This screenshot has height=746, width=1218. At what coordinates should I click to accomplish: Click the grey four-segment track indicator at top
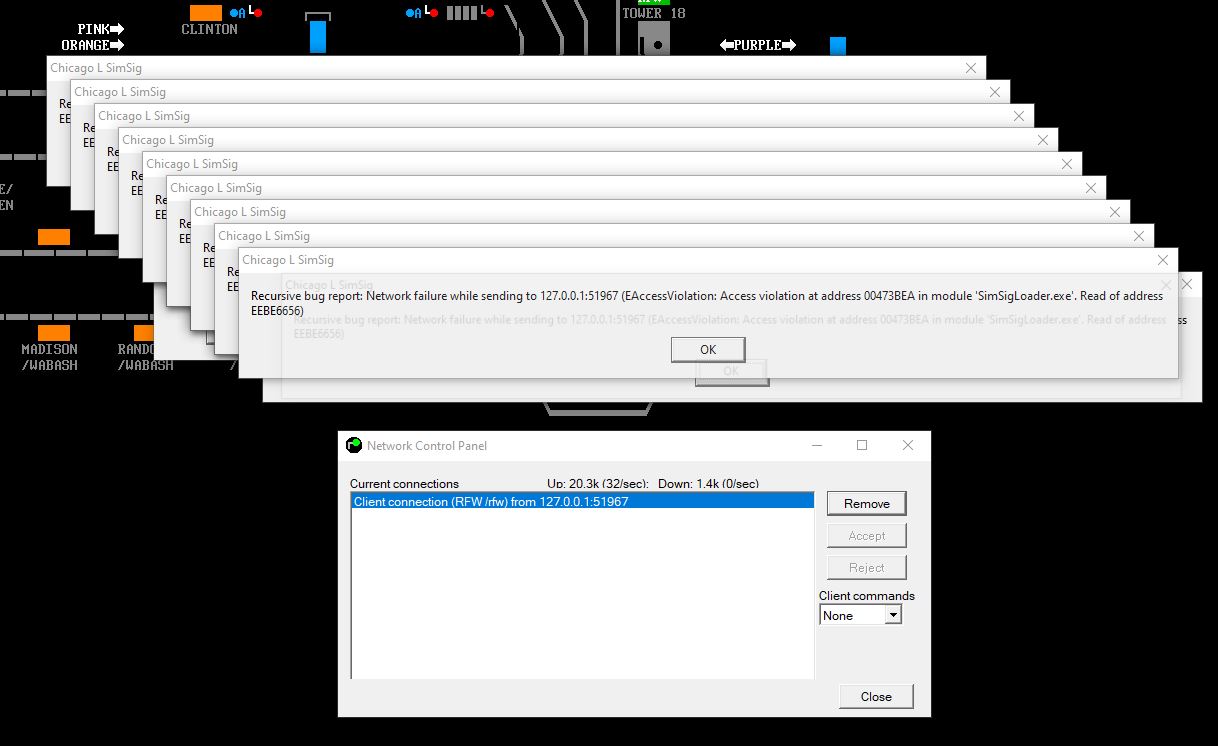pos(462,13)
